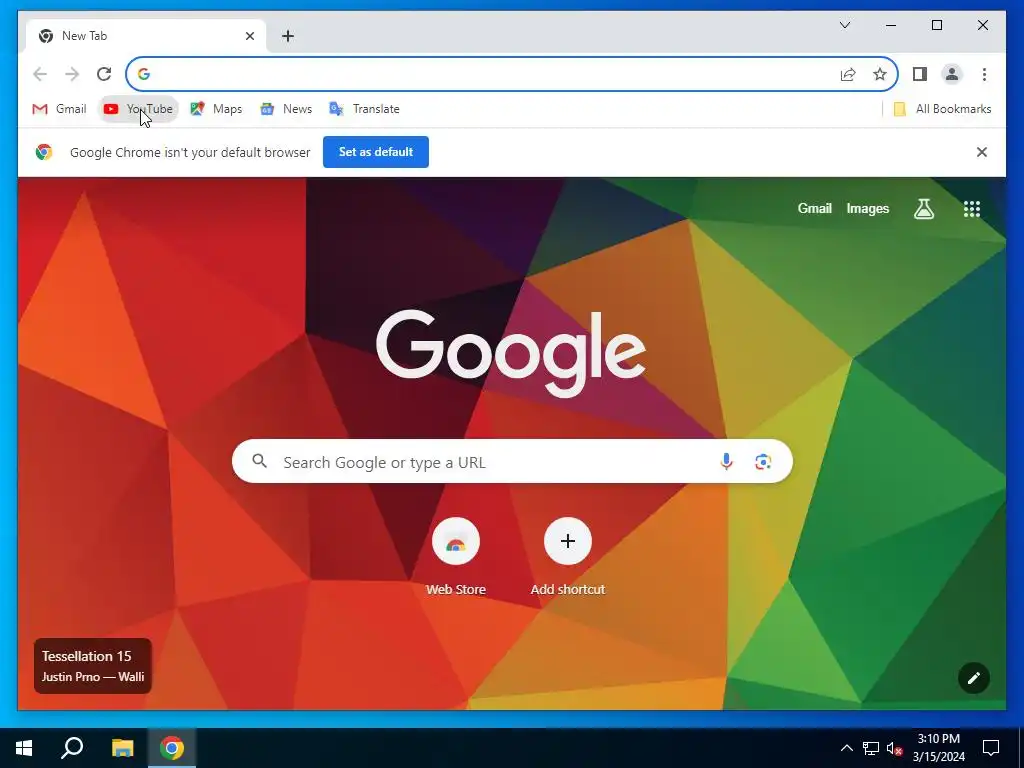Open the profile avatar icon
Screen dimensions: 1024x768
tap(952, 74)
